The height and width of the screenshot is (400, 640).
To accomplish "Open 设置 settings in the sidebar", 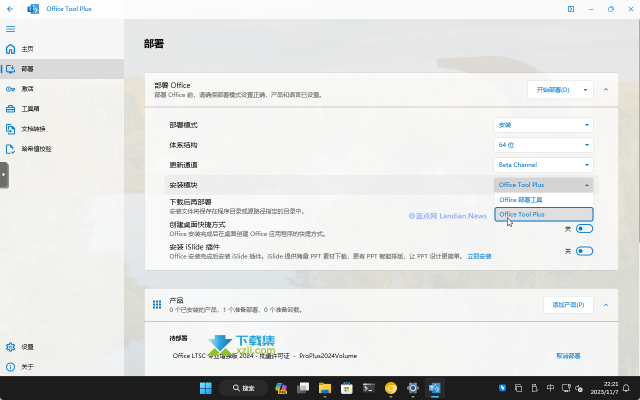I will (x=62, y=347).
